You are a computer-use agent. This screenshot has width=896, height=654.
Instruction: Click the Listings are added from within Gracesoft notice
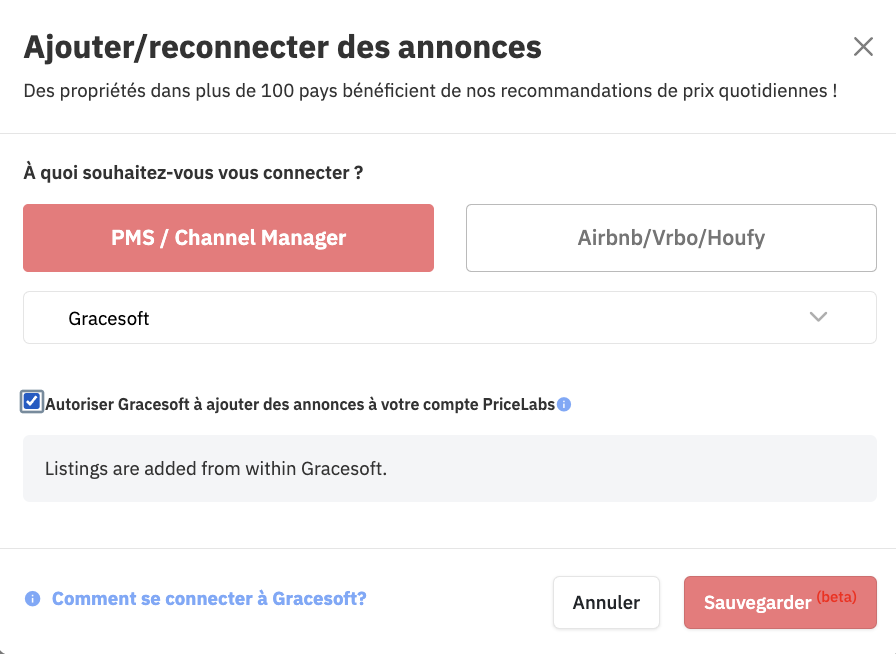click(x=450, y=468)
